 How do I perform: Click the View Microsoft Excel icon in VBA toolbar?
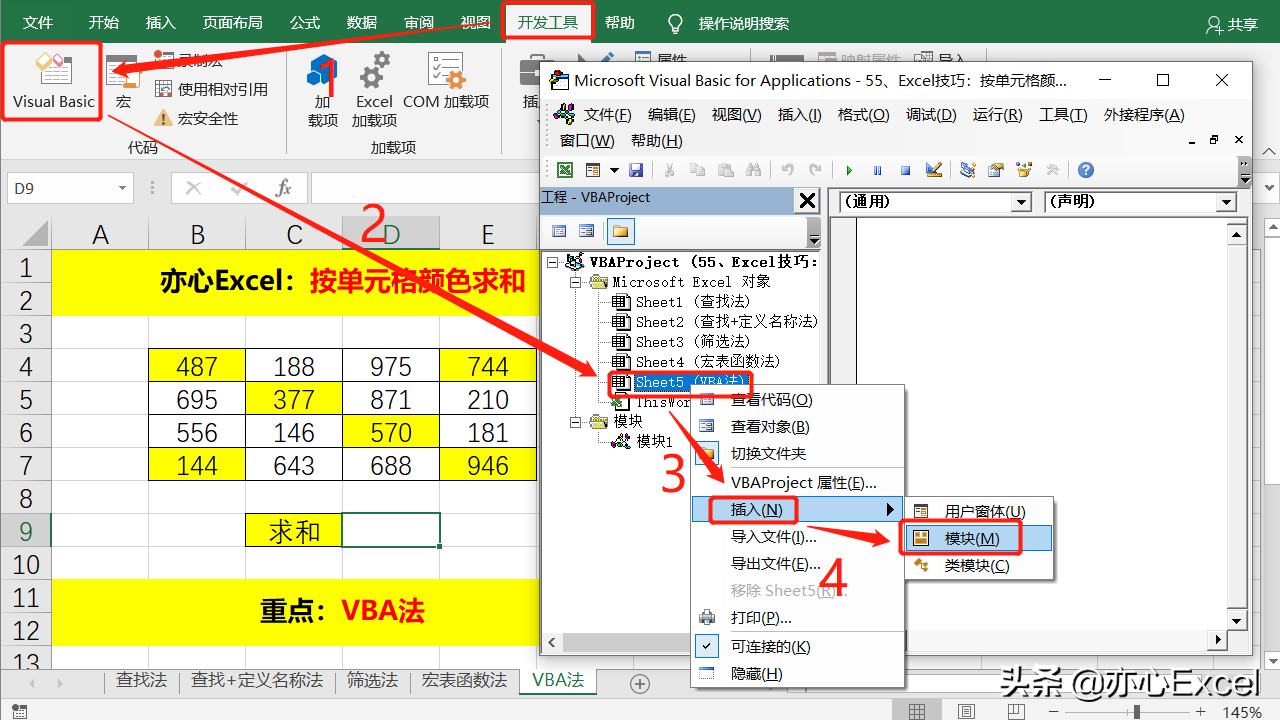565,170
